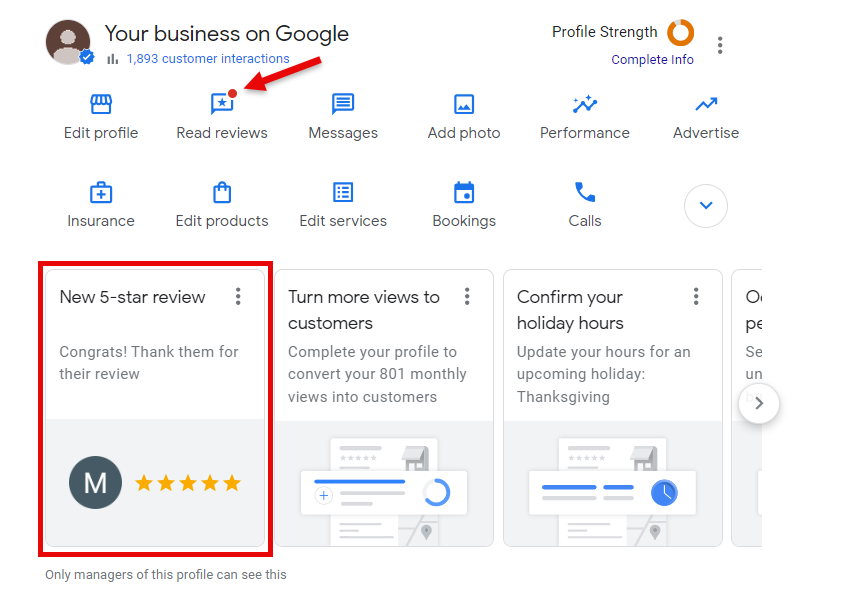Open the Turn more views card menu
Screen dimensions: 855x616
point(467,296)
